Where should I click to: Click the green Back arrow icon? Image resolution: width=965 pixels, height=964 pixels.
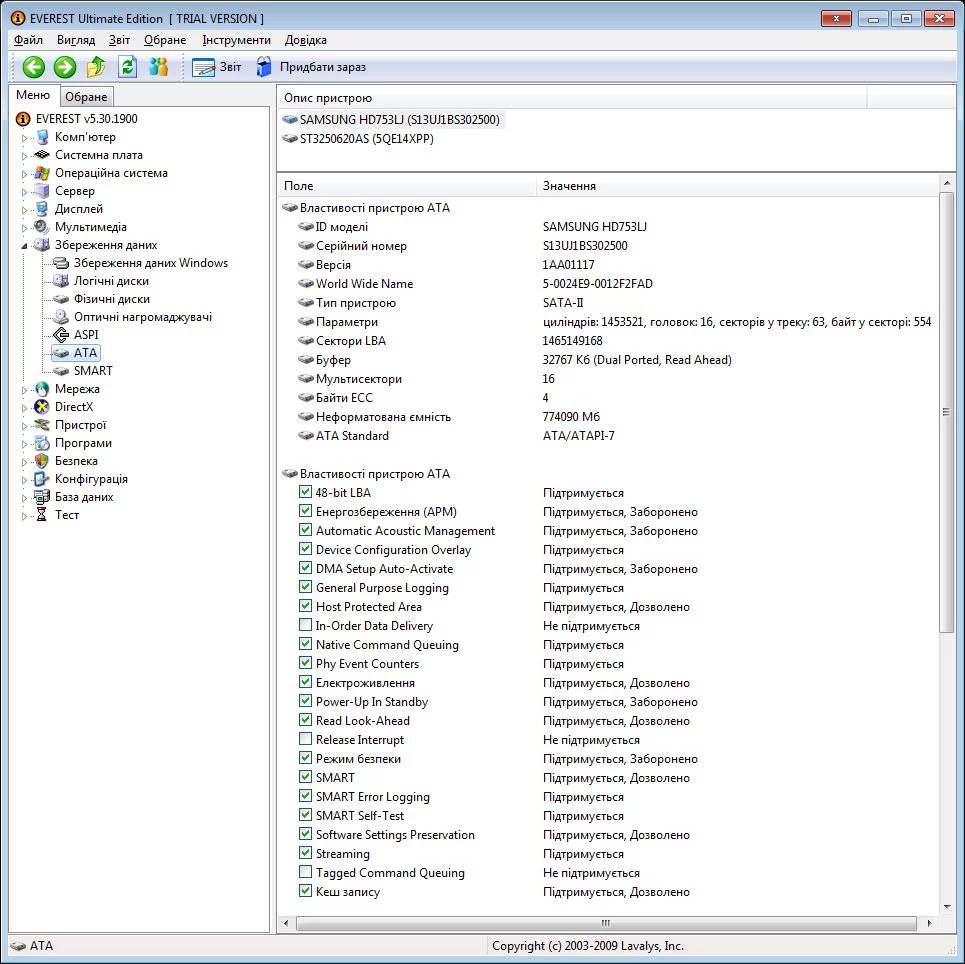tap(34, 67)
